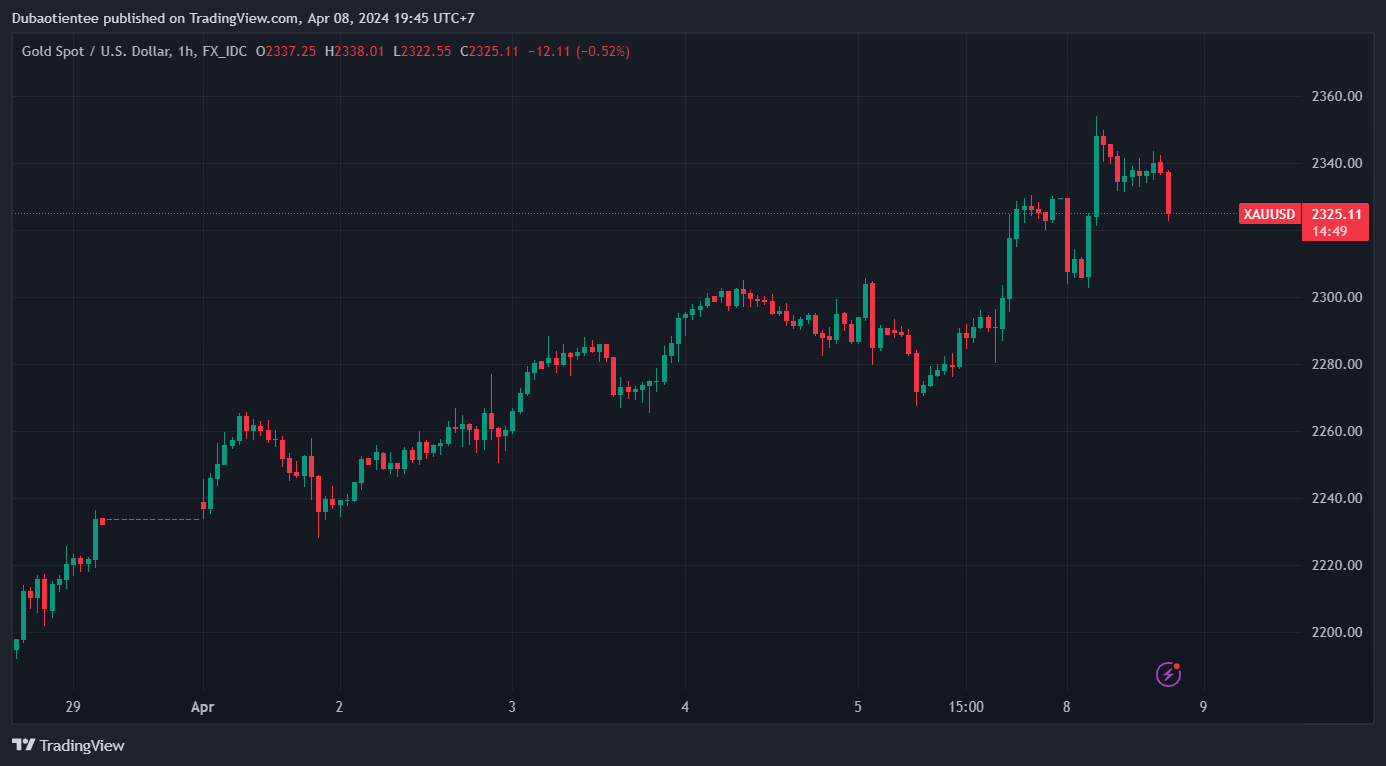Select the current price tag 2325.11
Screen dimensions: 1386x766
tap(1336, 214)
